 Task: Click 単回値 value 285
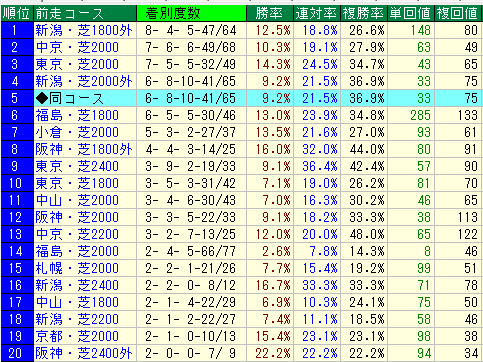(x=421, y=116)
